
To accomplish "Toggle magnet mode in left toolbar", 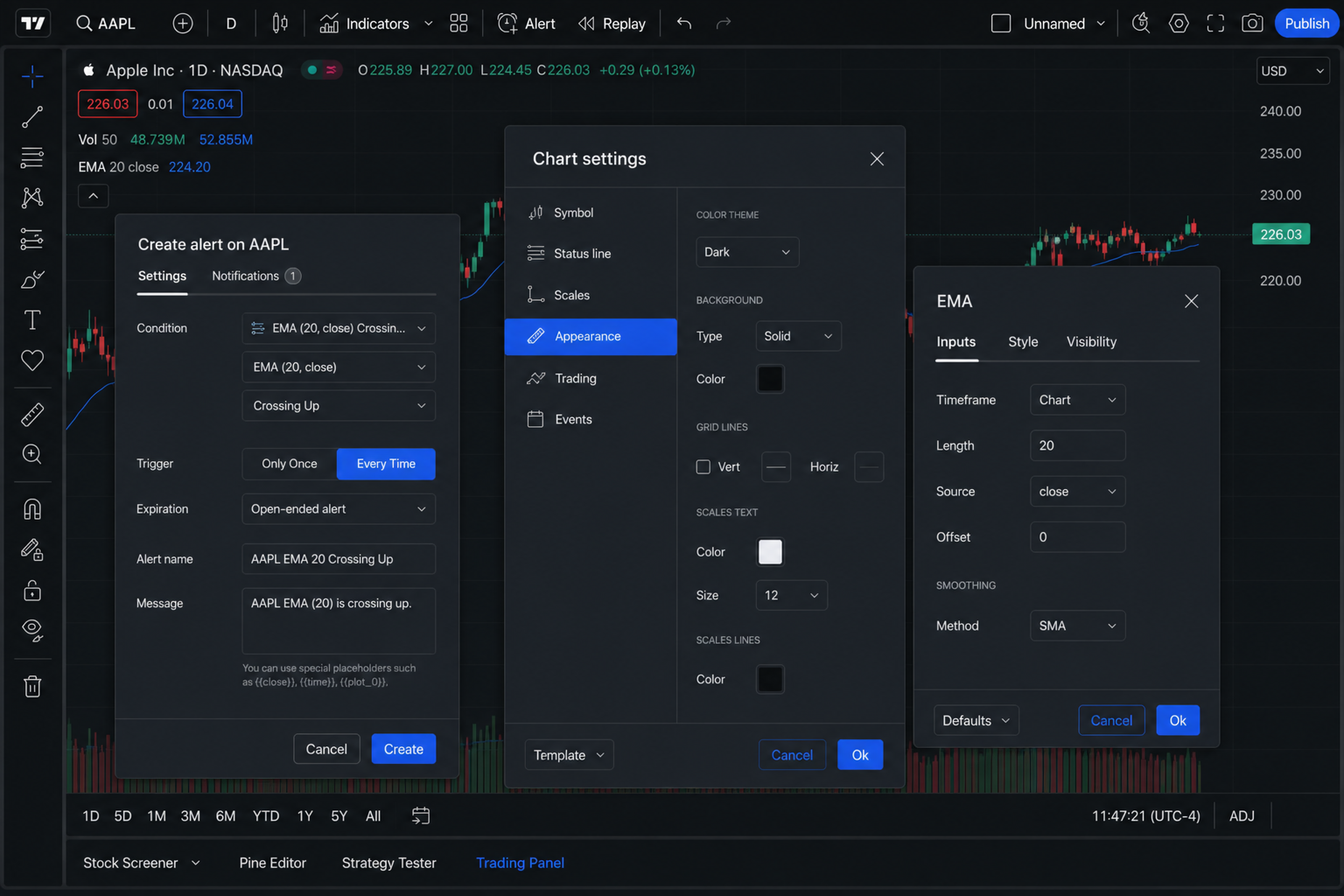I will [32, 509].
